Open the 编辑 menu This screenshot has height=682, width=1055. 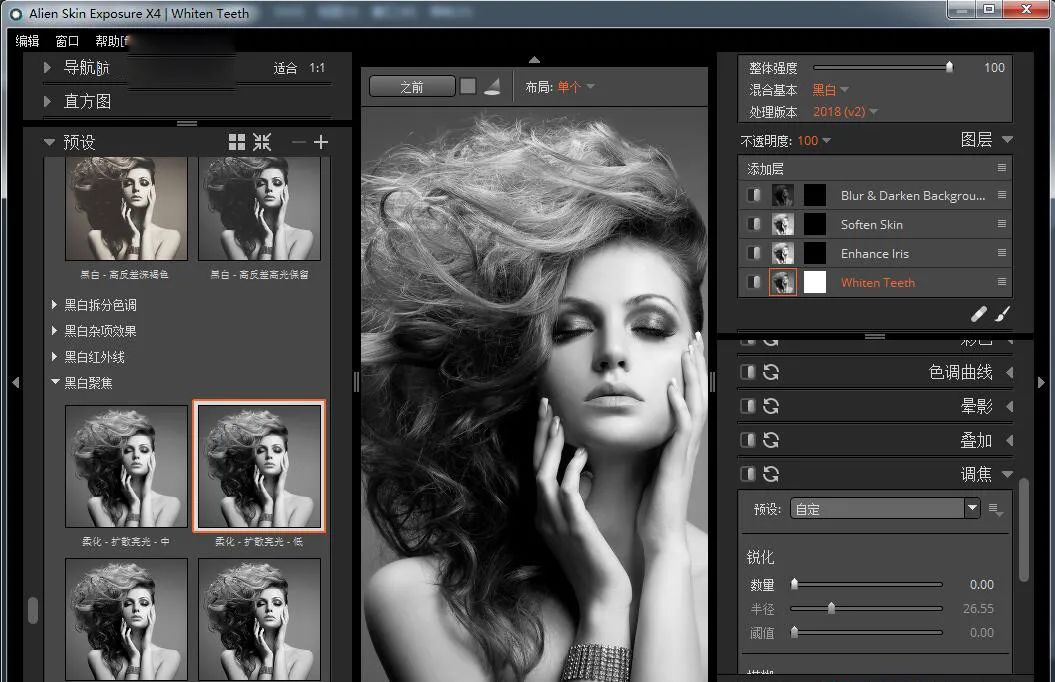click(28, 41)
